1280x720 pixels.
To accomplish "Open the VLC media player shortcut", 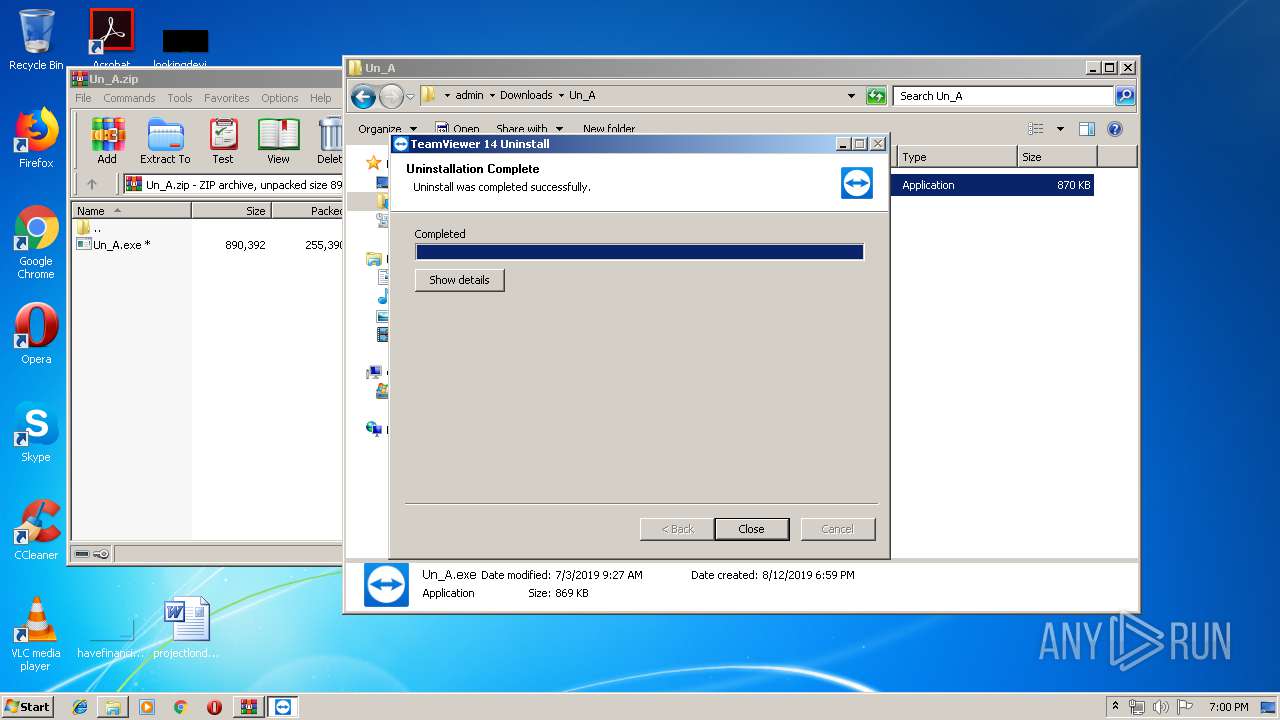I will pos(36,634).
